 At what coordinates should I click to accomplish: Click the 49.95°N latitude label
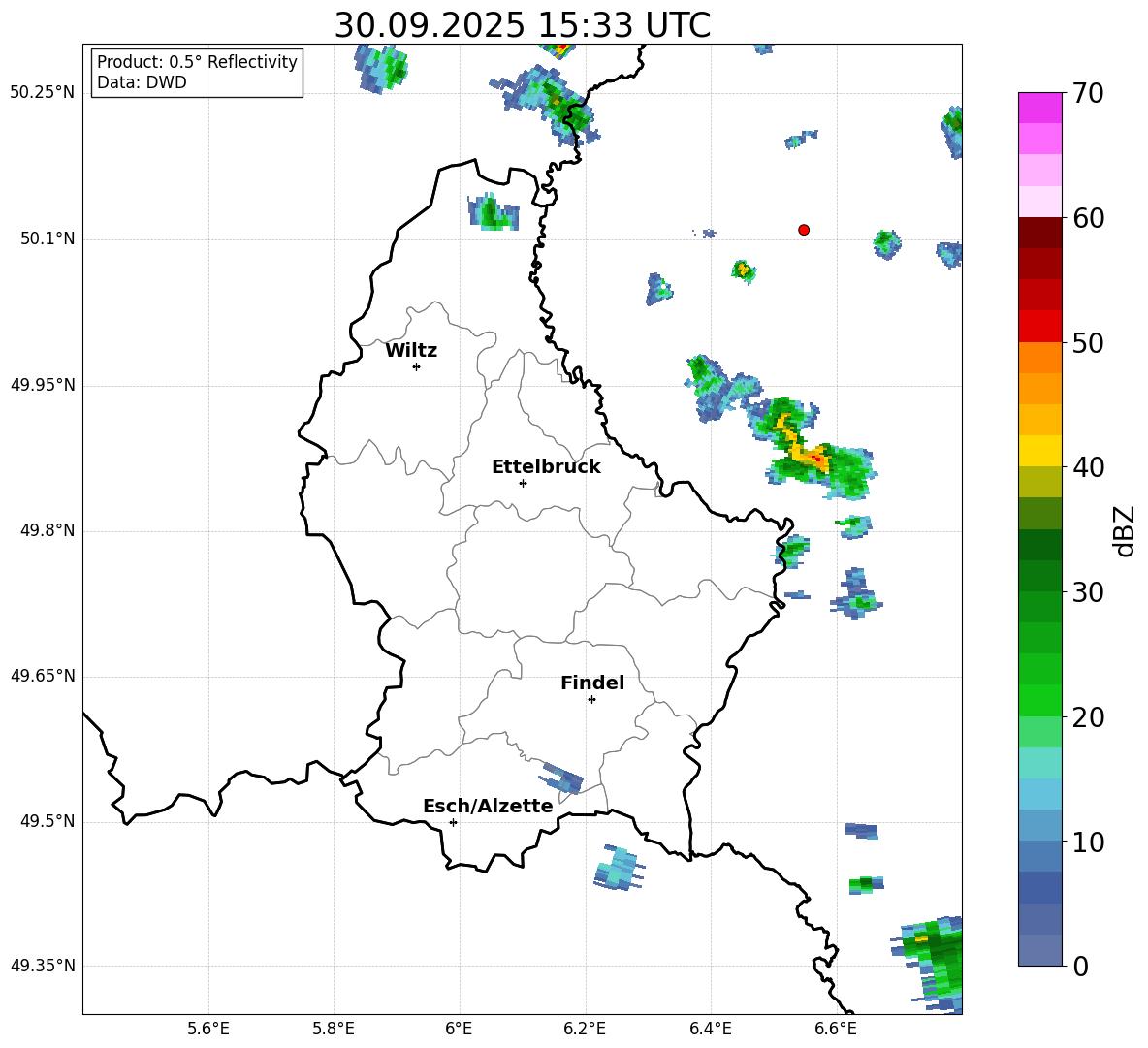pos(43,385)
